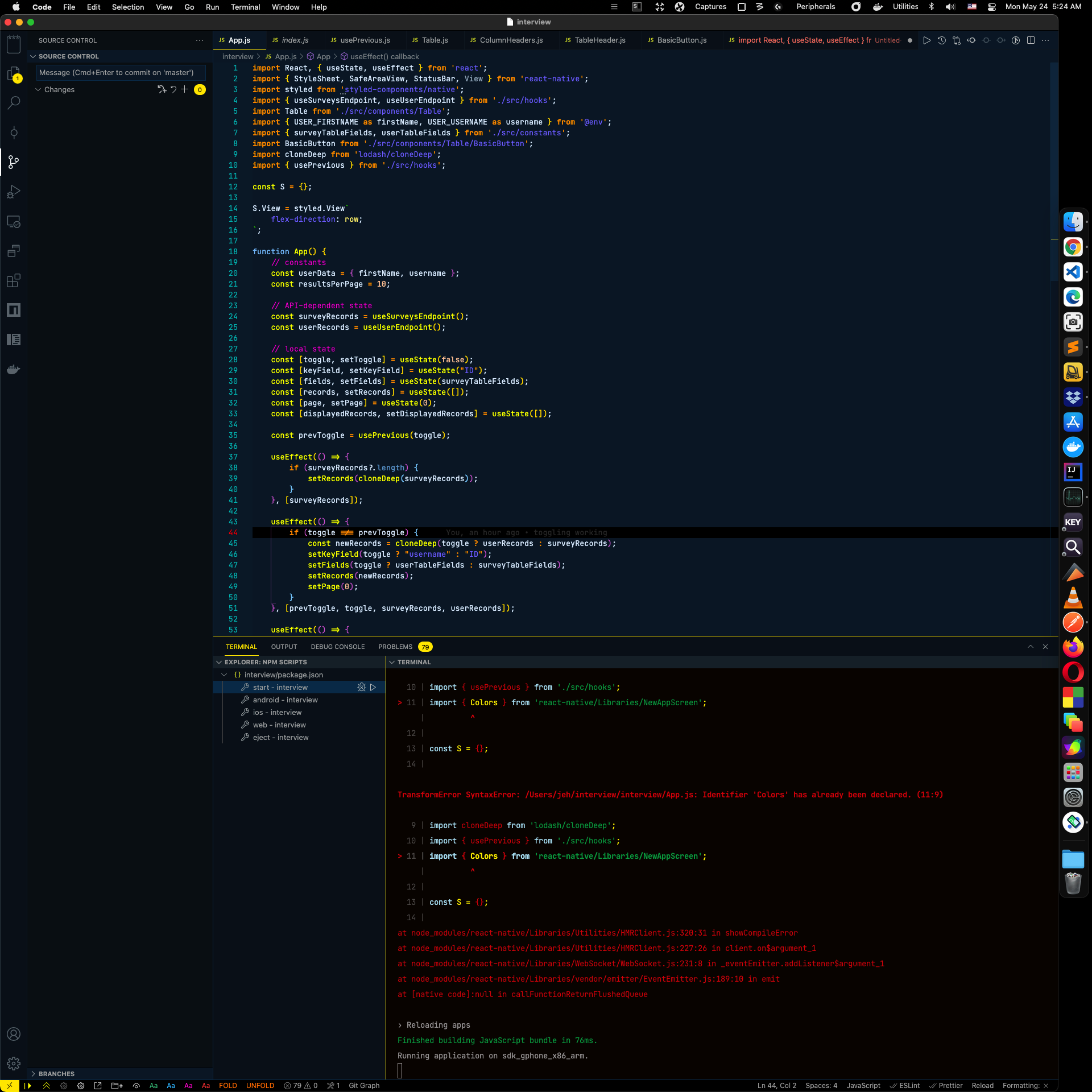Open the Docker view from the activity bar

click(x=14, y=369)
